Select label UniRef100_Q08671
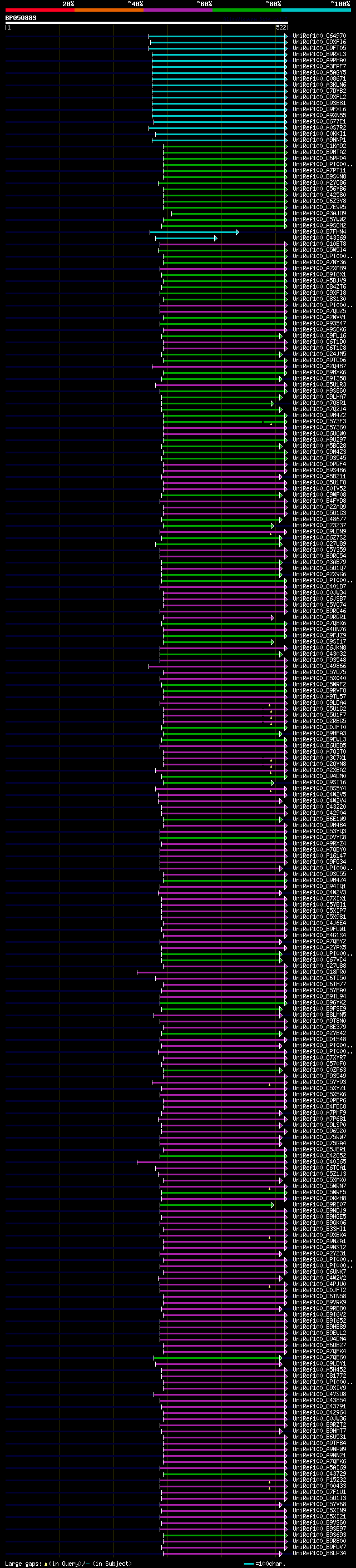Viewport: 356px width, 1568px height. pyautogui.click(x=319, y=78)
